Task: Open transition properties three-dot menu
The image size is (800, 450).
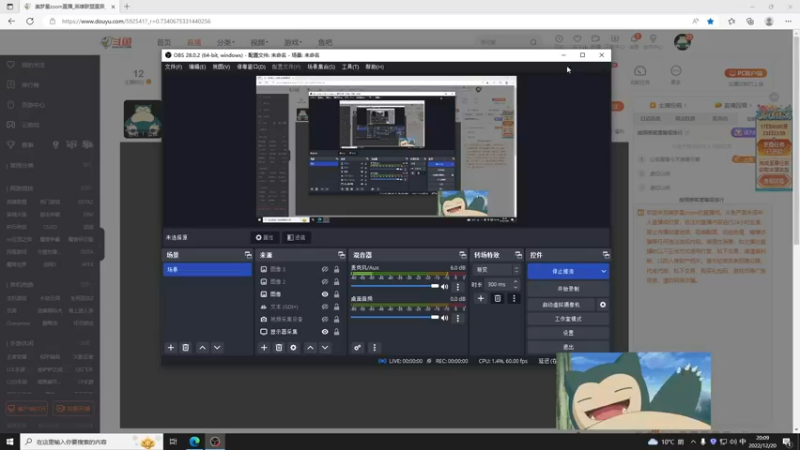Action: tap(514, 298)
